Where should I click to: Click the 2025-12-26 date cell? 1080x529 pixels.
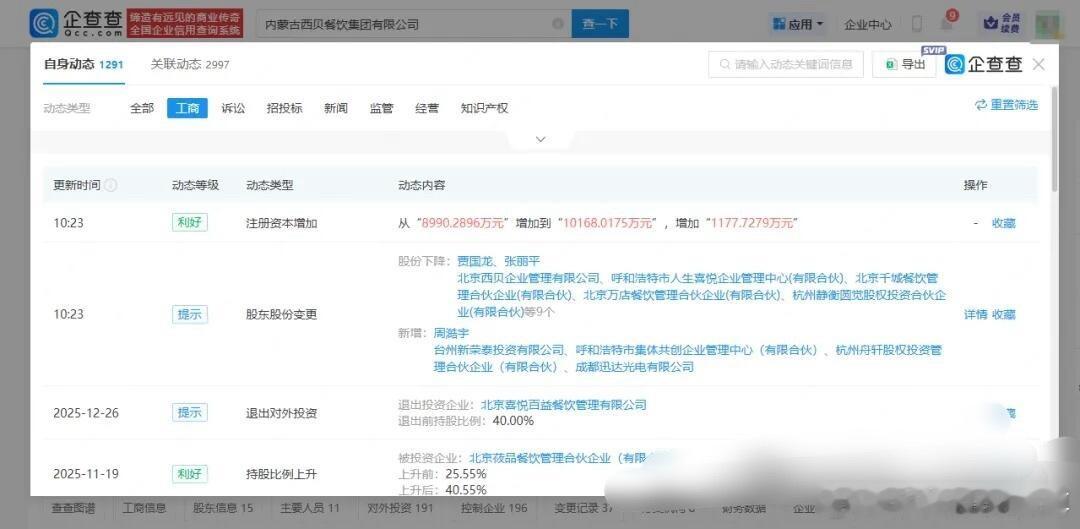point(86,413)
